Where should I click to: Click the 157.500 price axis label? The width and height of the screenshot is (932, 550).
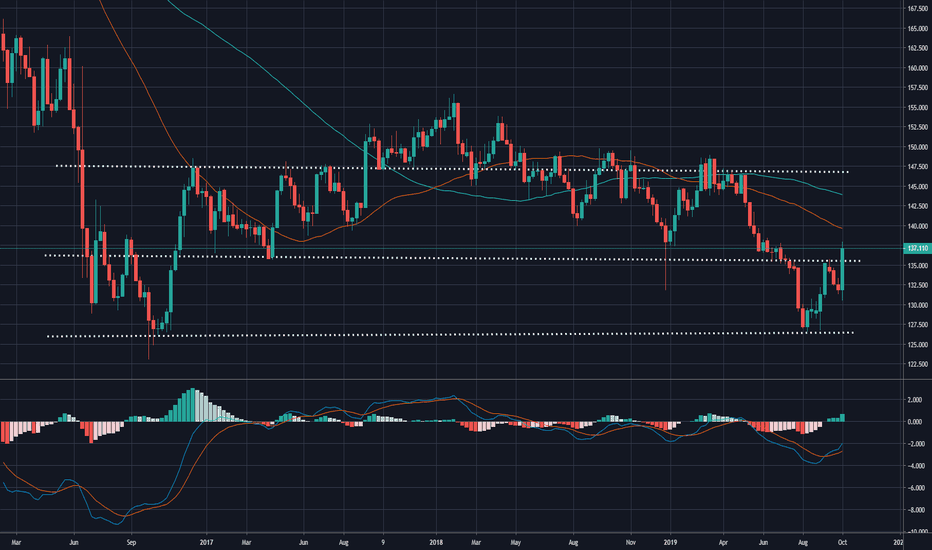coord(918,87)
